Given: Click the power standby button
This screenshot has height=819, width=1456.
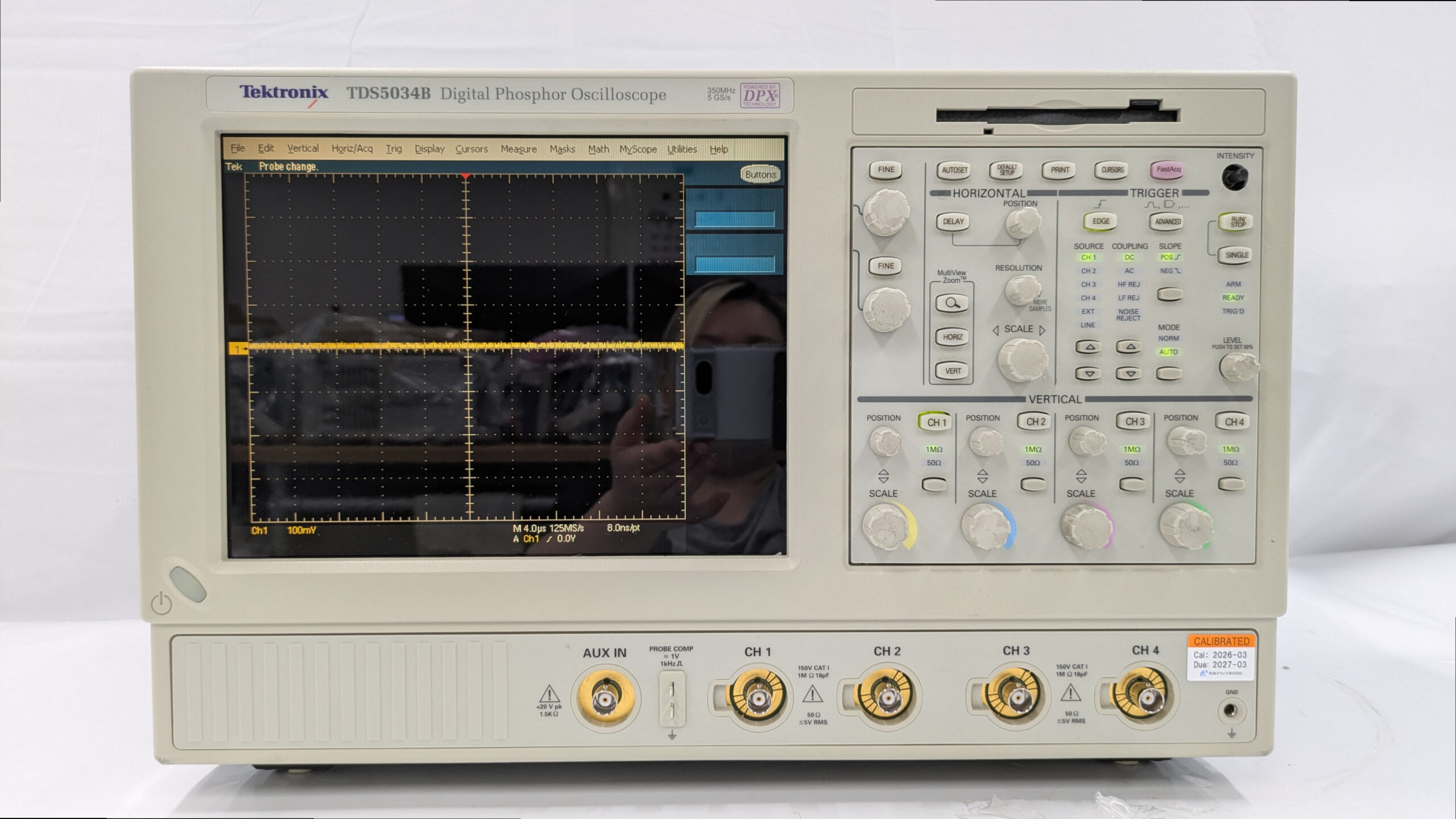Looking at the screenshot, I should click(188, 584).
